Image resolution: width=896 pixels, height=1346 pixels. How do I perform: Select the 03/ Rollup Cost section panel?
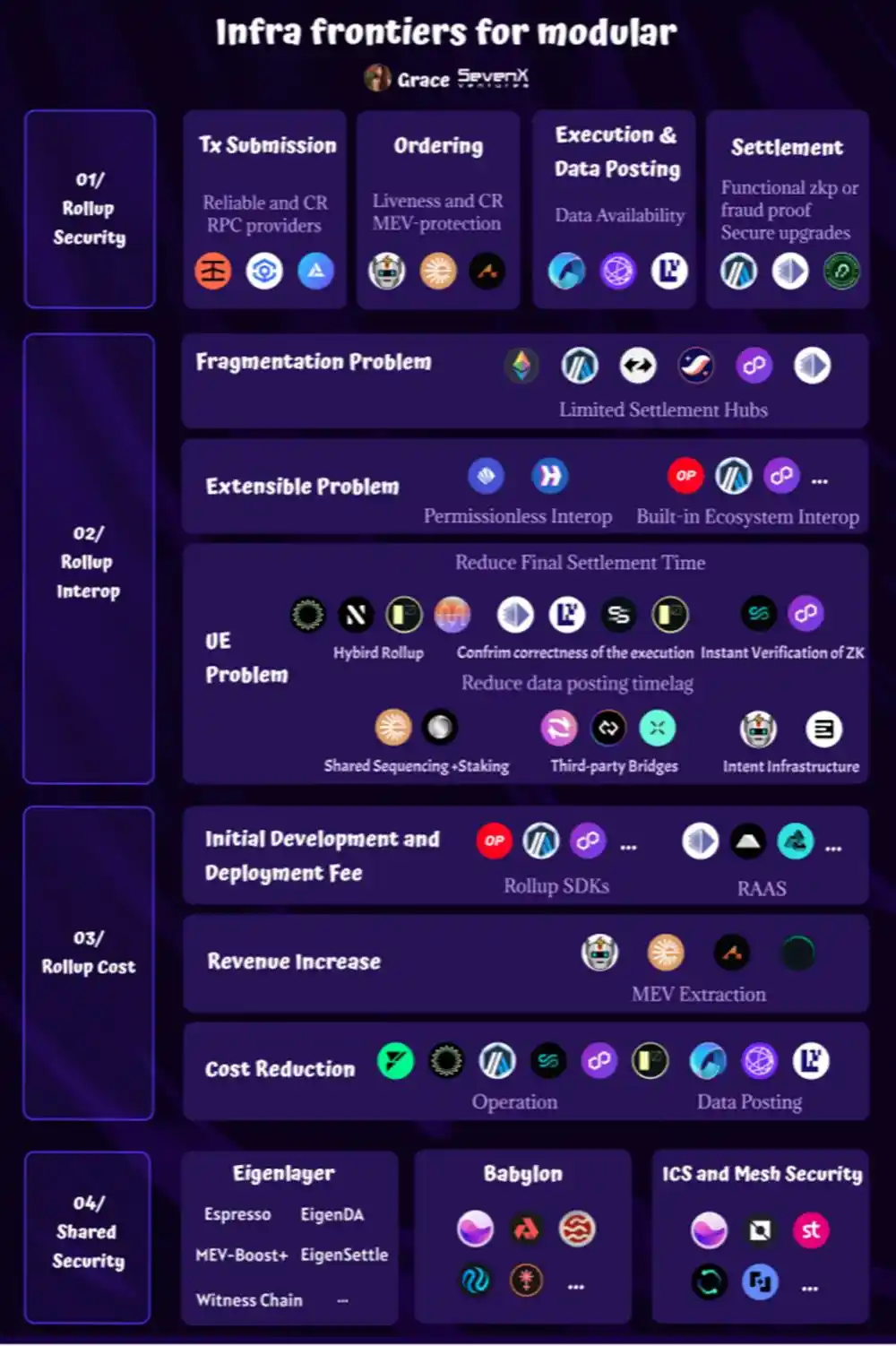tap(89, 962)
